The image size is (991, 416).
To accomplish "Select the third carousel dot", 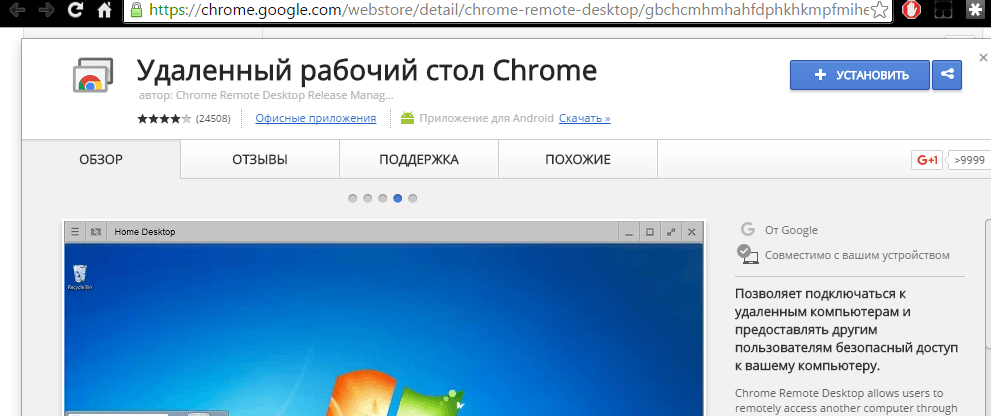I will (x=382, y=199).
